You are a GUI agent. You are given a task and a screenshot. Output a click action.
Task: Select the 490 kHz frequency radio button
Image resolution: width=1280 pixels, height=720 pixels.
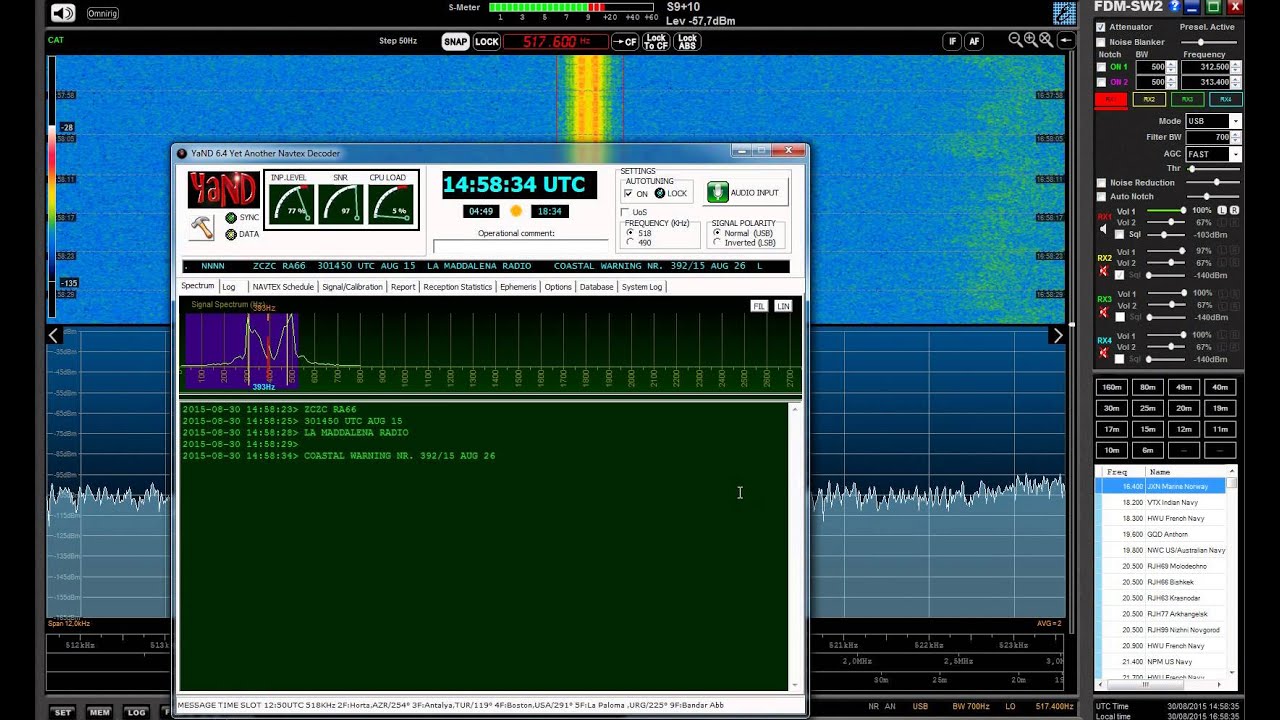(x=630, y=242)
